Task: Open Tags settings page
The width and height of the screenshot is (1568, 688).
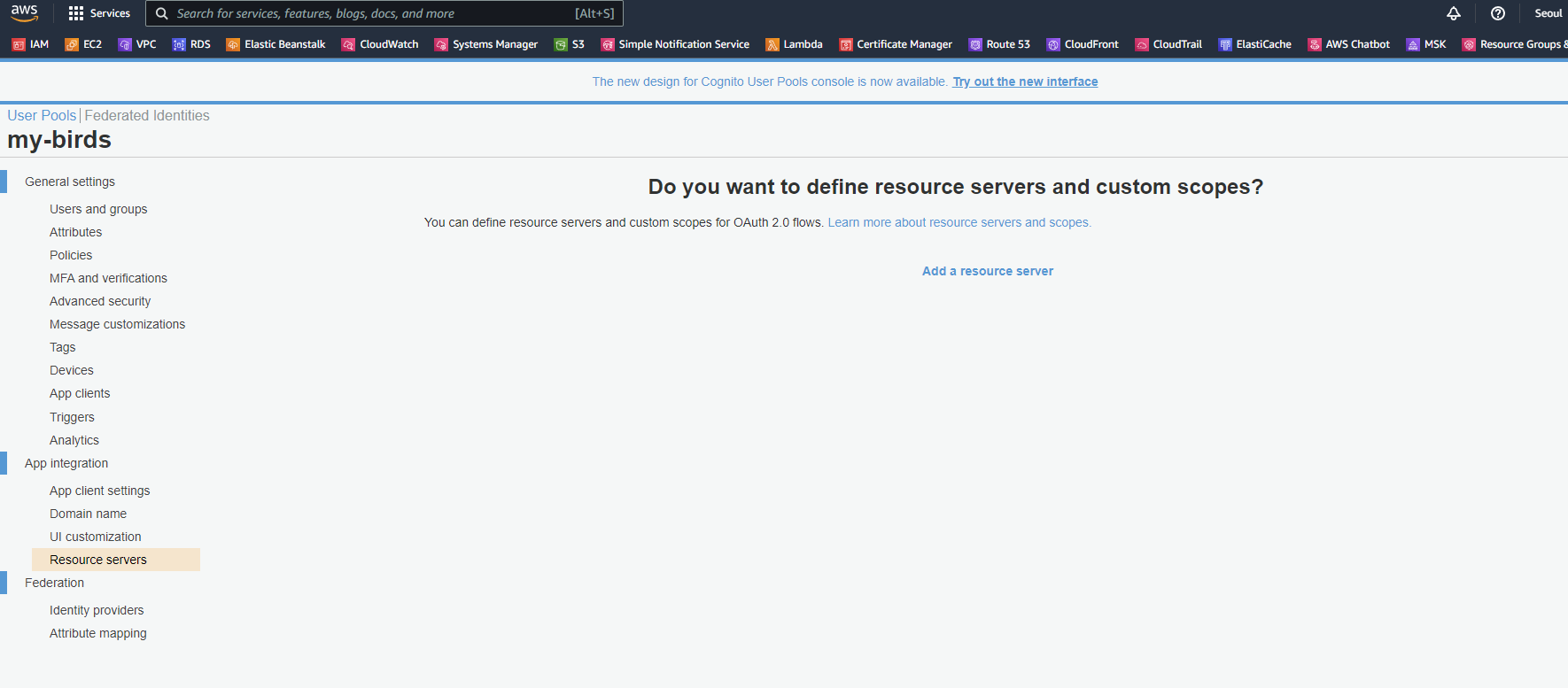Action: point(62,347)
